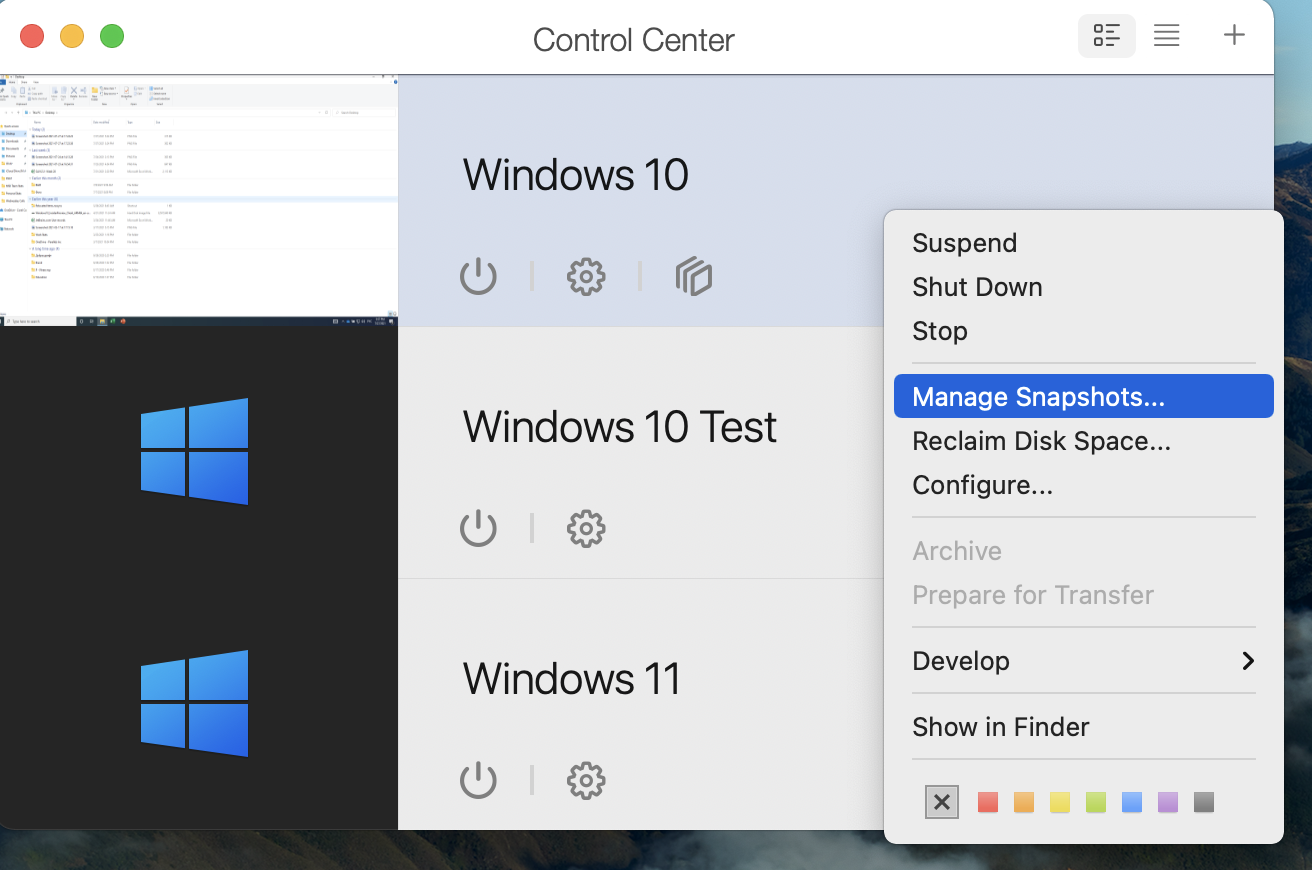1312x870 pixels.
Task: Power off the Windows 10 virtual machine
Action: pos(478,277)
